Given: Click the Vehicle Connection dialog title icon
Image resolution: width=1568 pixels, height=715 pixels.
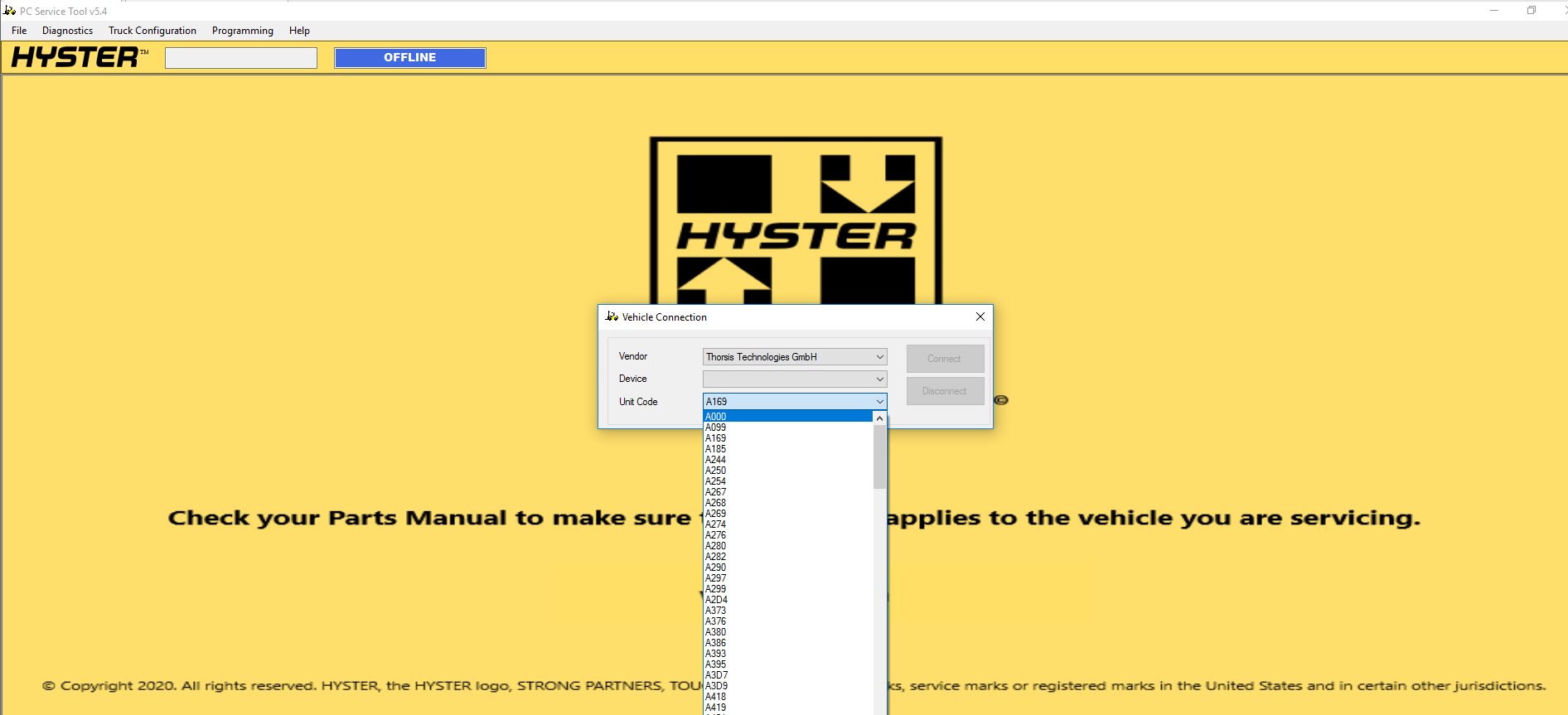Looking at the screenshot, I should [x=612, y=316].
